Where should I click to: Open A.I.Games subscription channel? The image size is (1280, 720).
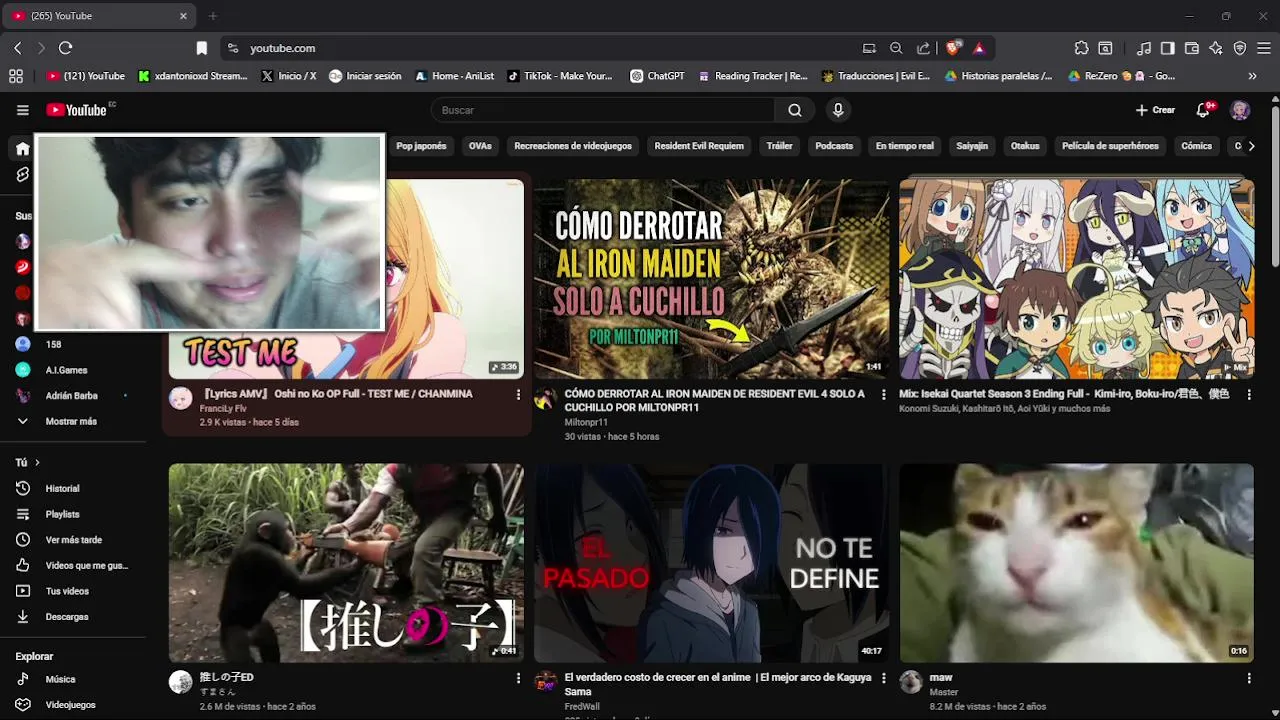click(x=66, y=370)
